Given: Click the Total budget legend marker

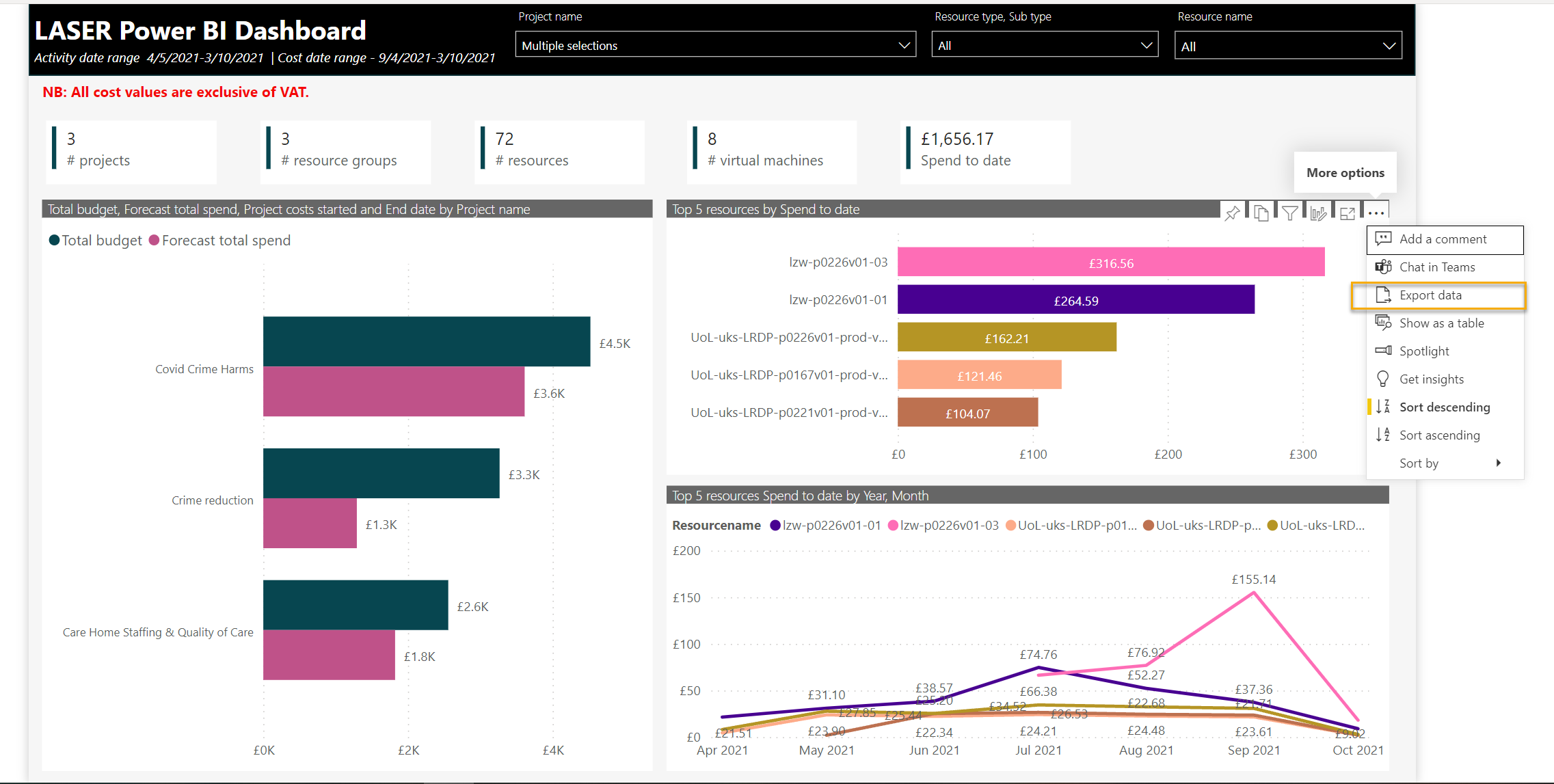Looking at the screenshot, I should tap(54, 240).
